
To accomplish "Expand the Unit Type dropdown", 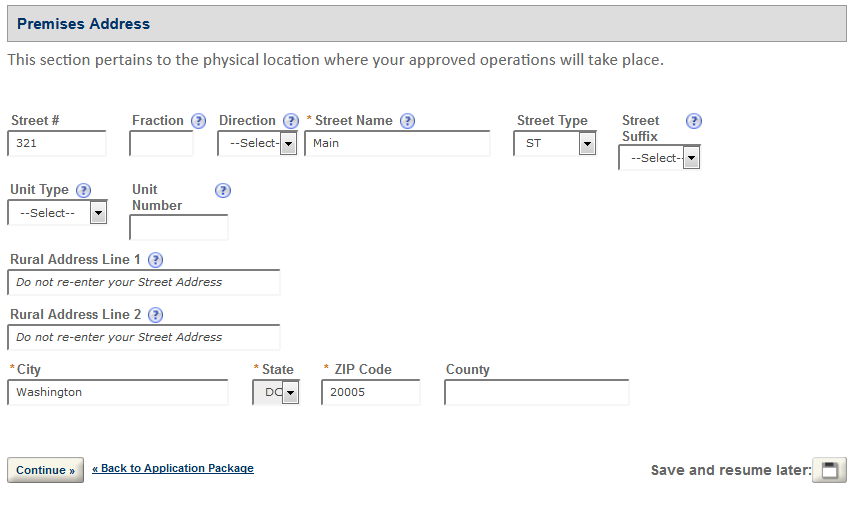I will [x=58, y=213].
